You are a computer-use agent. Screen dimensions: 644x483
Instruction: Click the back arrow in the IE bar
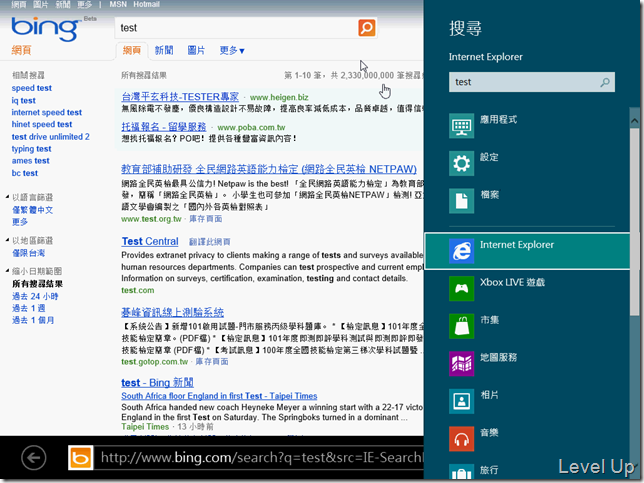34,458
